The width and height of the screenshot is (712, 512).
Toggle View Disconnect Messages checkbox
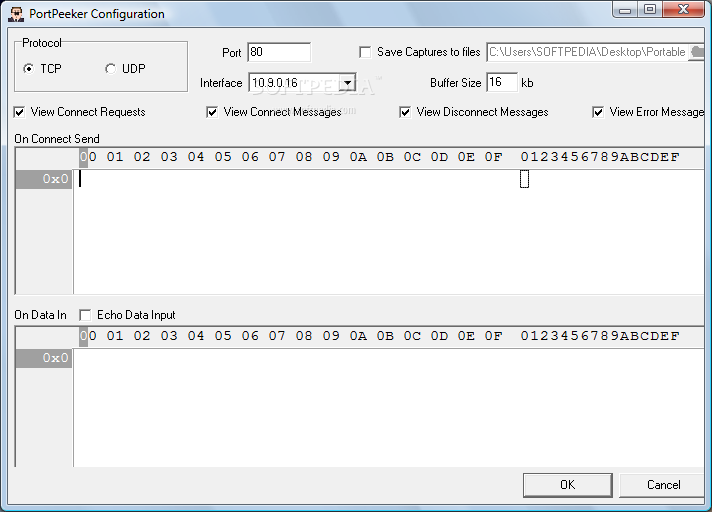405,112
